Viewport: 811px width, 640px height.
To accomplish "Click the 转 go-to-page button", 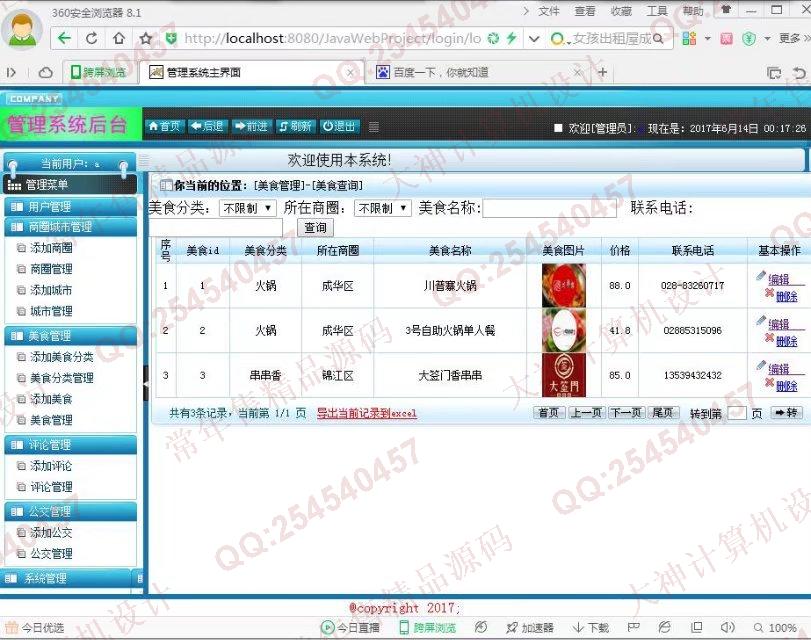I will pyautogui.click(x=787, y=412).
